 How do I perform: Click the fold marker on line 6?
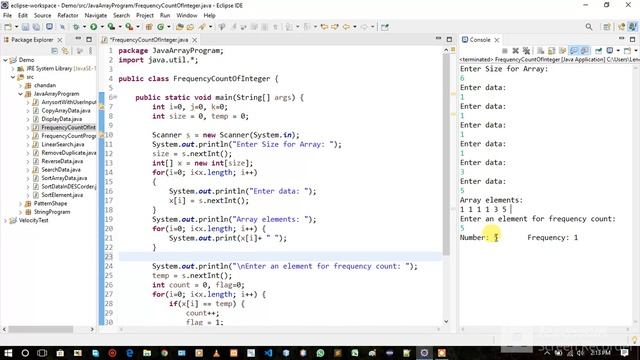pyautogui.click(x=116, y=98)
